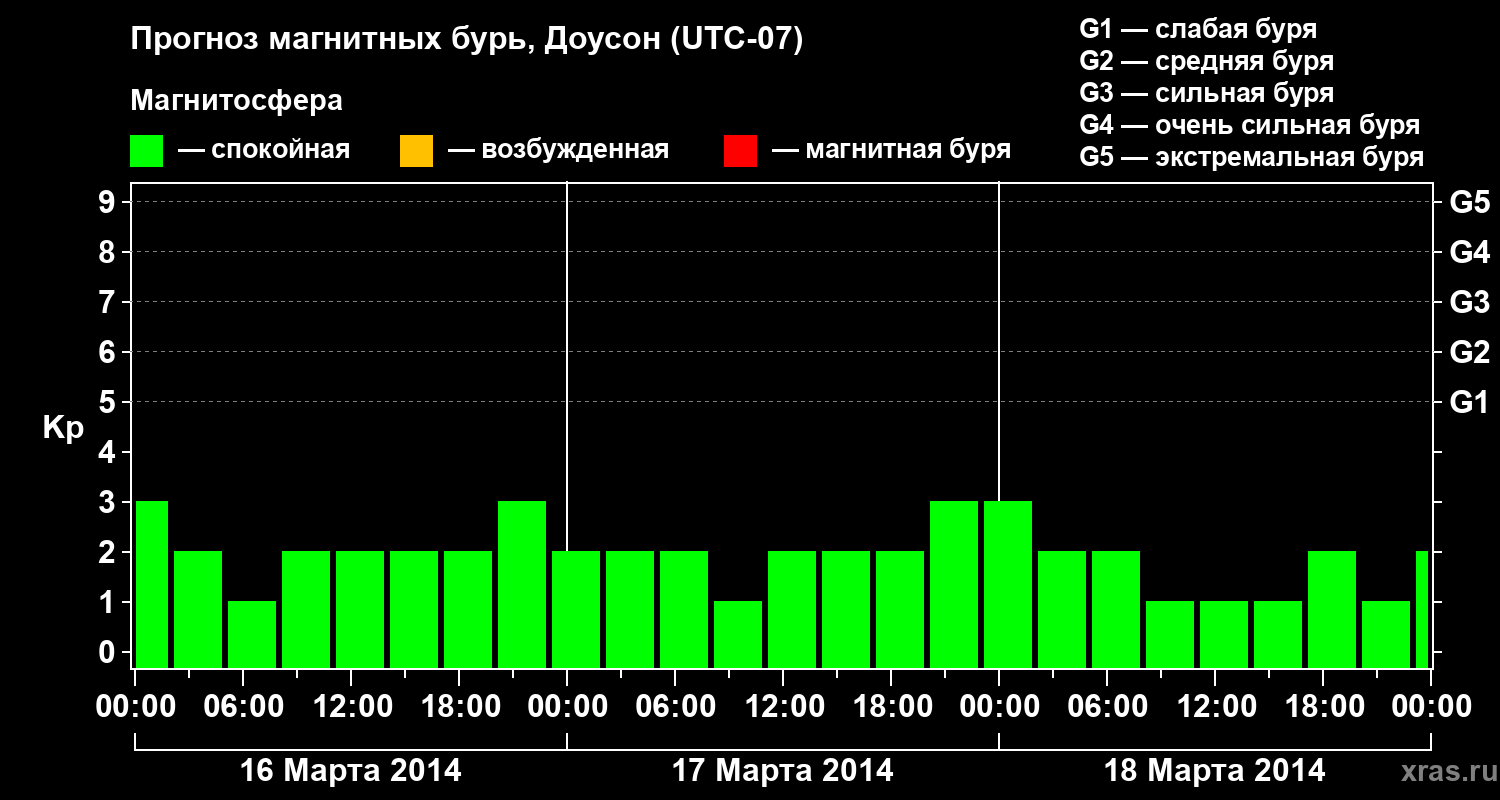The width and height of the screenshot is (1500, 800).
Task: Click the Kp 3 bar just after 00:00 on 18 March
Action: pyautogui.click(x=1008, y=584)
